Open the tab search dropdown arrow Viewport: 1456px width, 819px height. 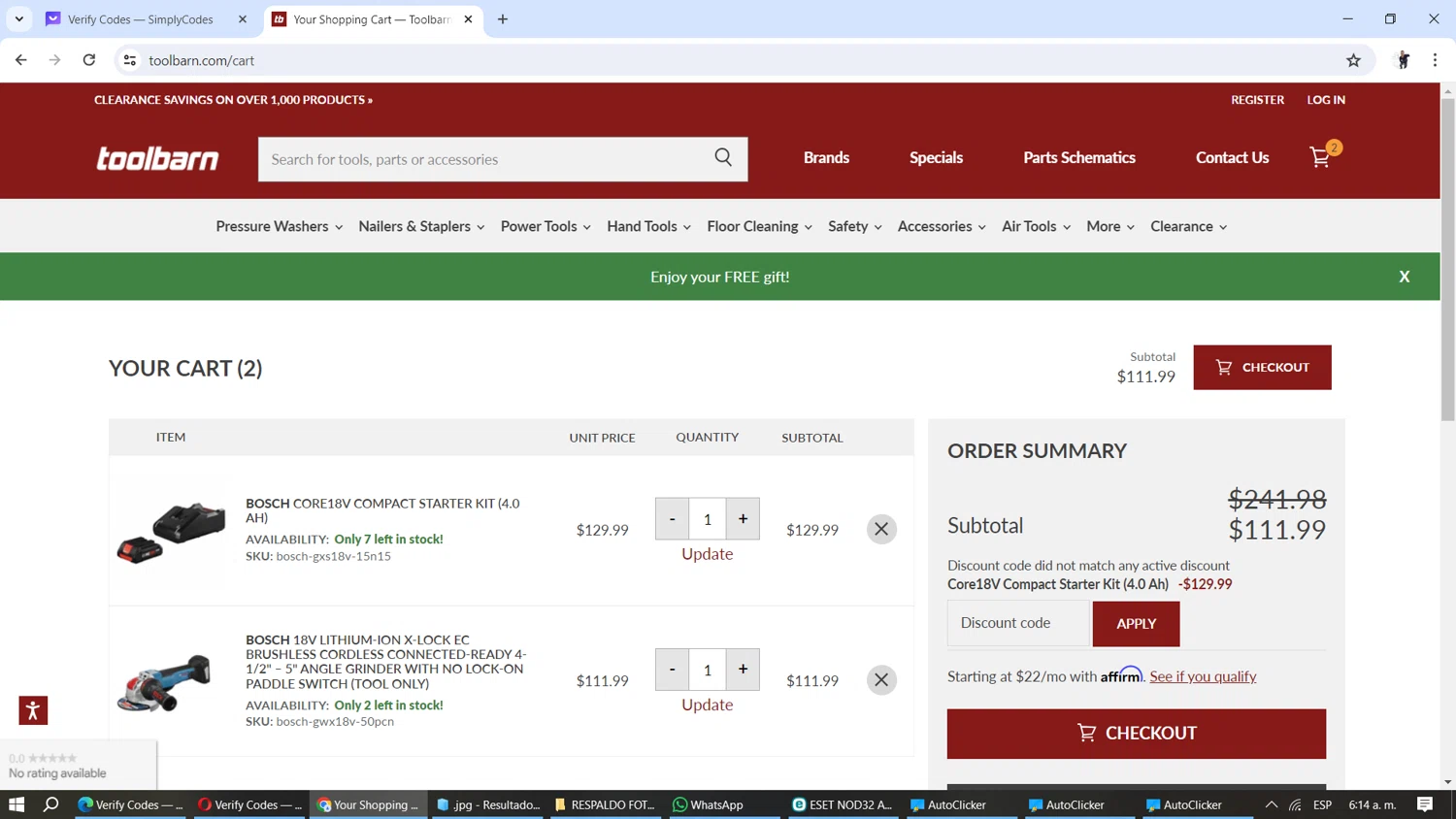click(19, 19)
